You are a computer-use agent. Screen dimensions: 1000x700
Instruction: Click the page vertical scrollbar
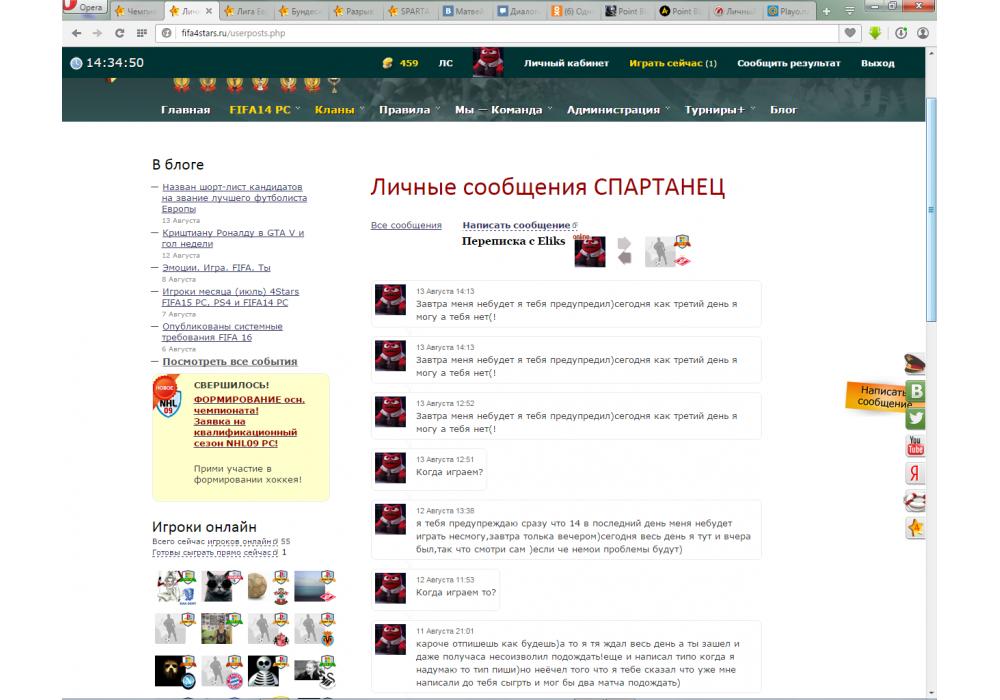click(931, 210)
